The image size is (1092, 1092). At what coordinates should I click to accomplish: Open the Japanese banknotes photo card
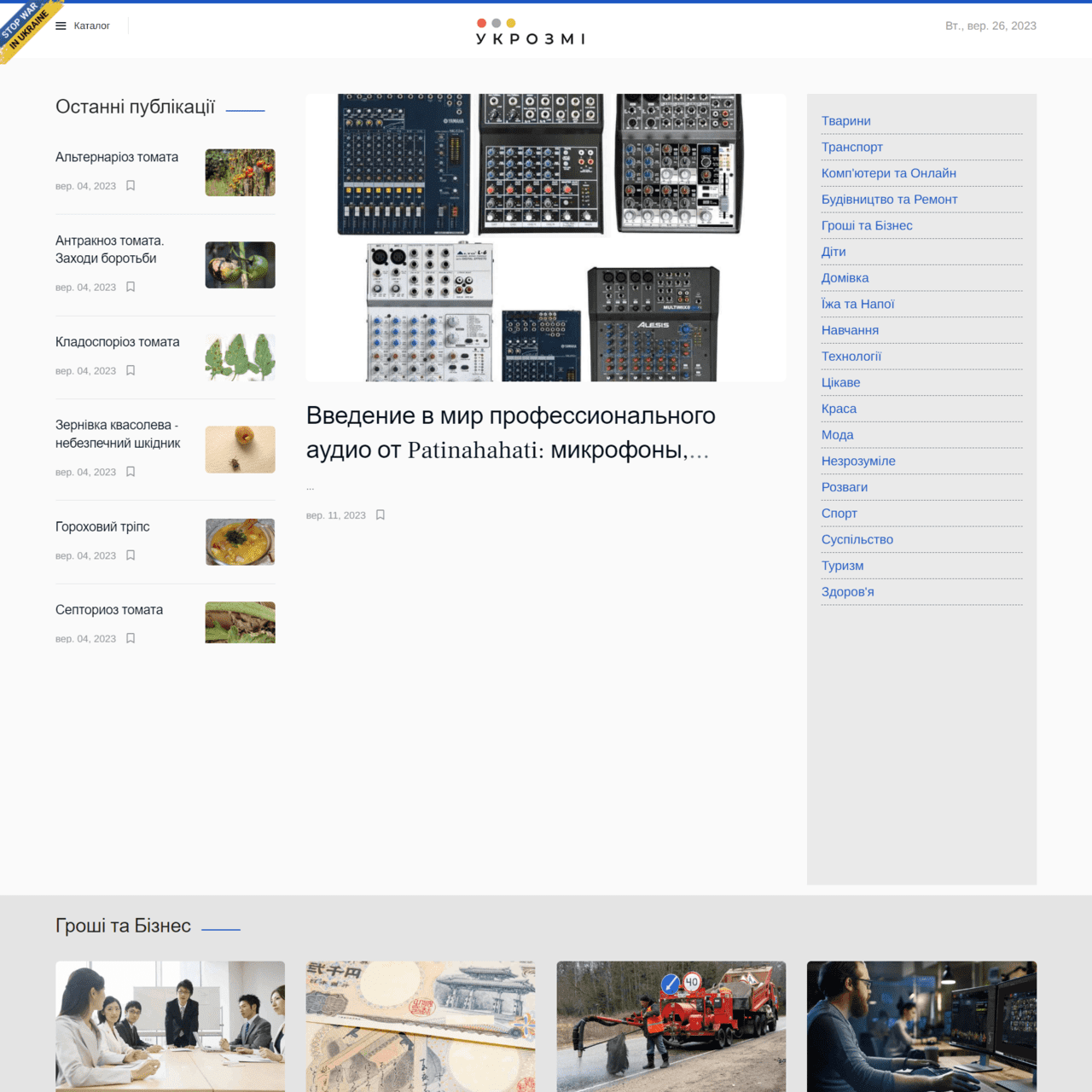coord(421,1026)
